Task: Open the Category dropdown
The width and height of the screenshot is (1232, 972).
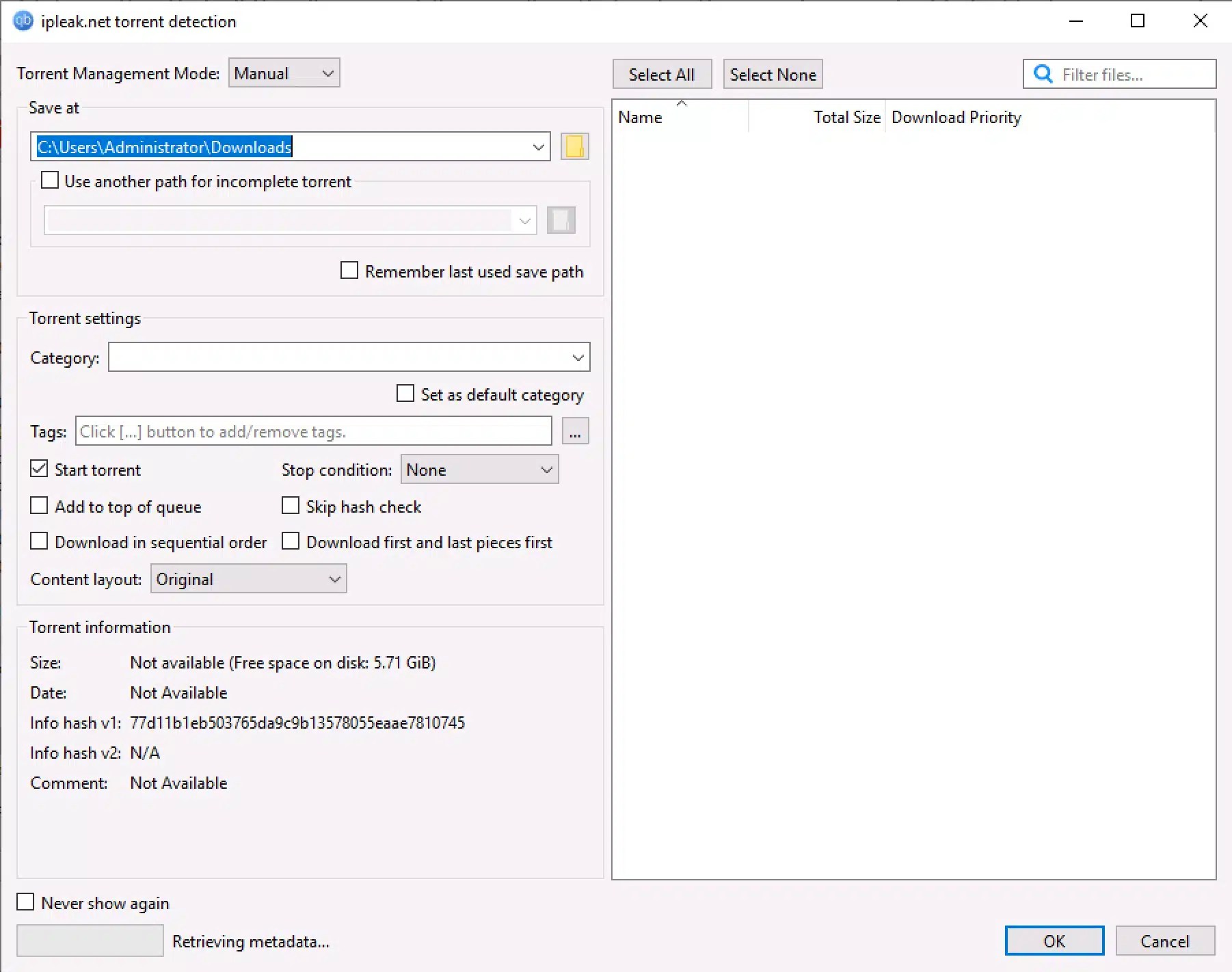Action: tap(349, 357)
